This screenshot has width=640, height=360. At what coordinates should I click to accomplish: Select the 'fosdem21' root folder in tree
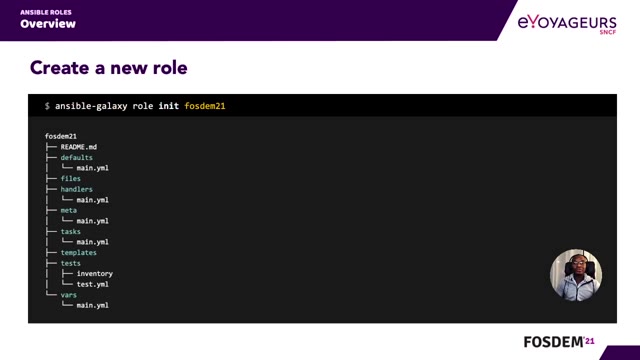(60, 136)
